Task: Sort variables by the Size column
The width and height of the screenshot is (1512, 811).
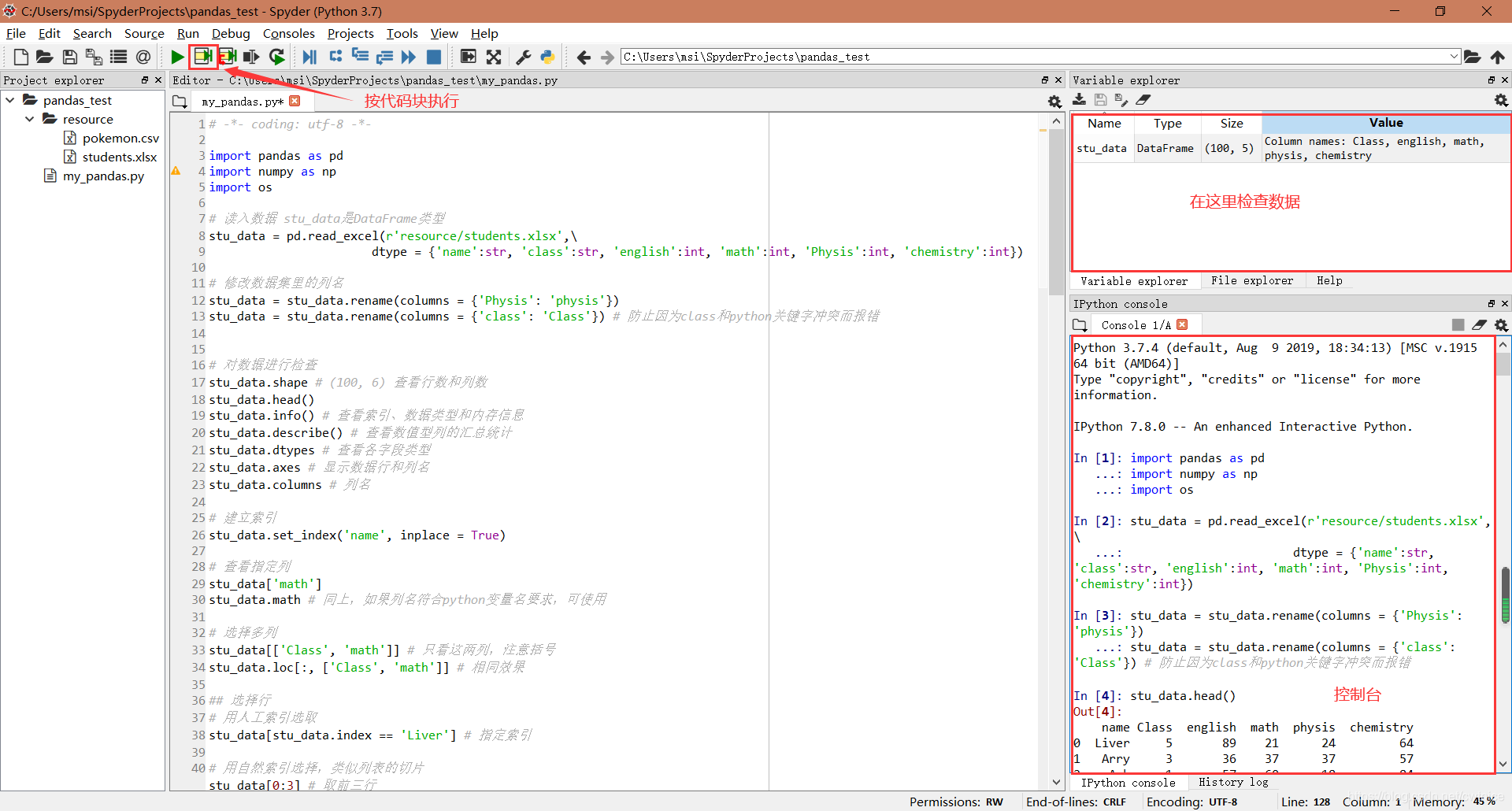Action: 1232,124
